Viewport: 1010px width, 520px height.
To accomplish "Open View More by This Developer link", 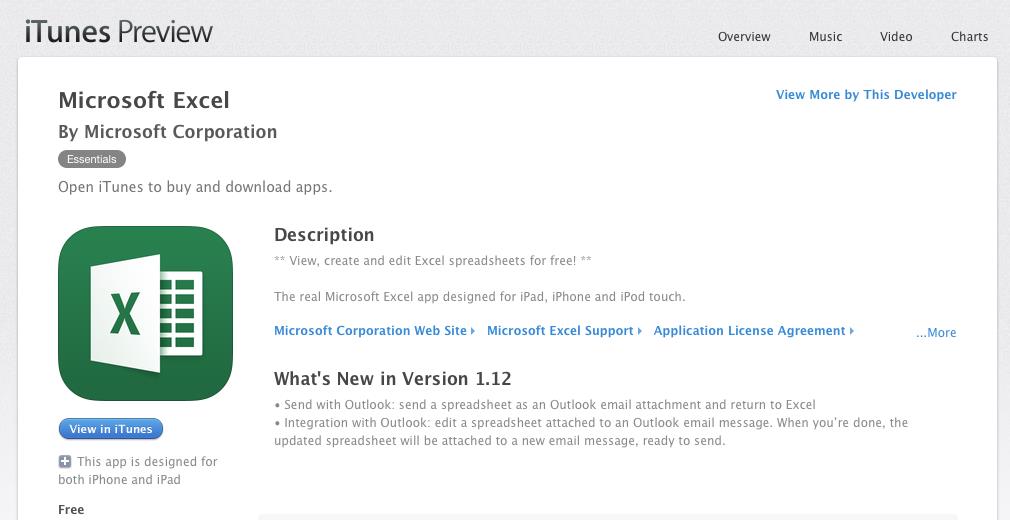I will click(x=866, y=95).
